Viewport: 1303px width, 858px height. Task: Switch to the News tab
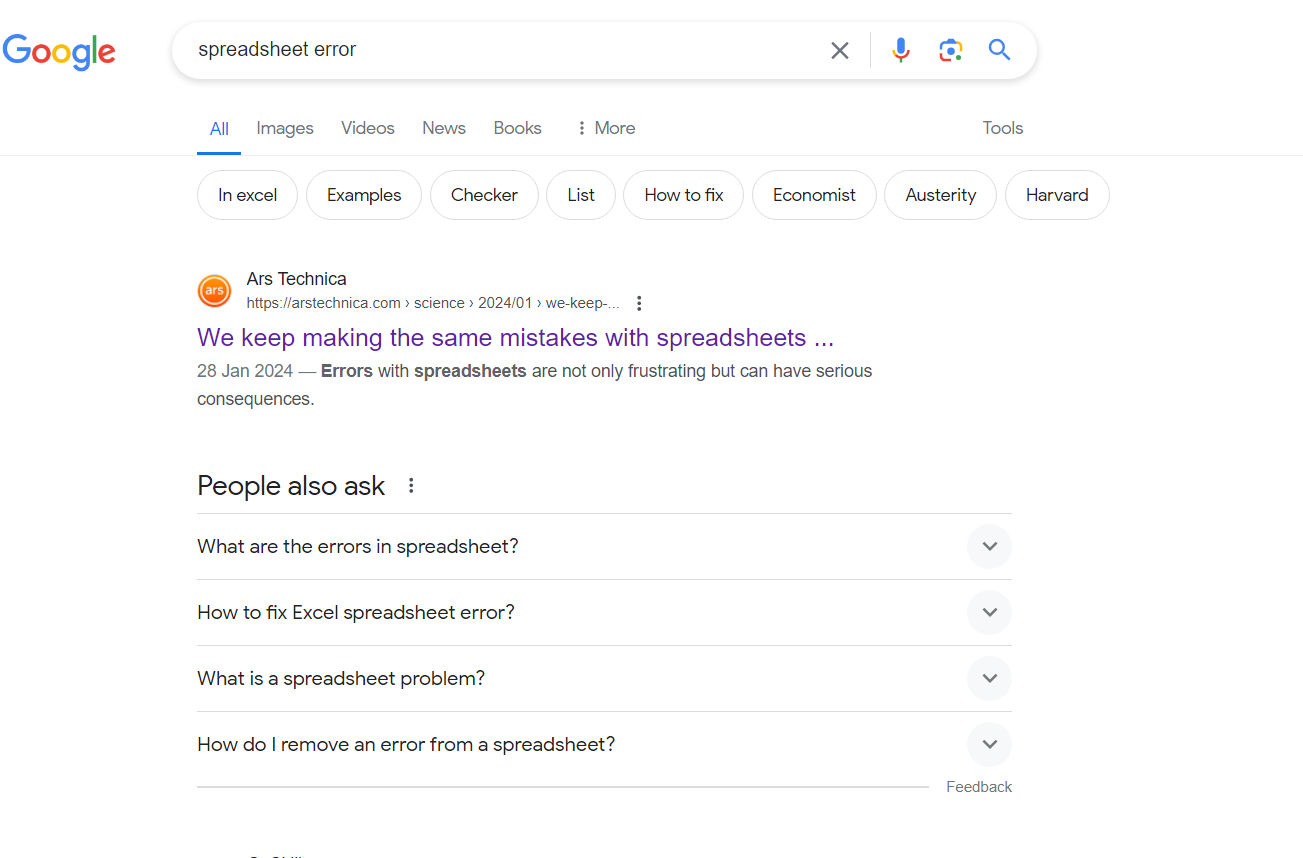coord(444,128)
